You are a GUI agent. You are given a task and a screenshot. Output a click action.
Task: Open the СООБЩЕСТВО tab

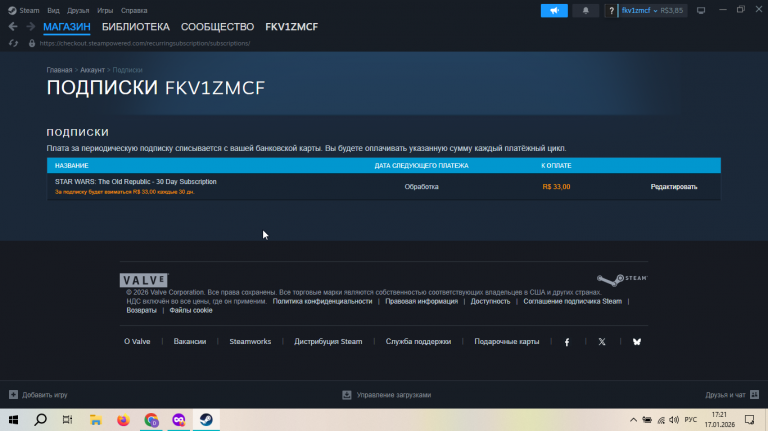coord(217,27)
